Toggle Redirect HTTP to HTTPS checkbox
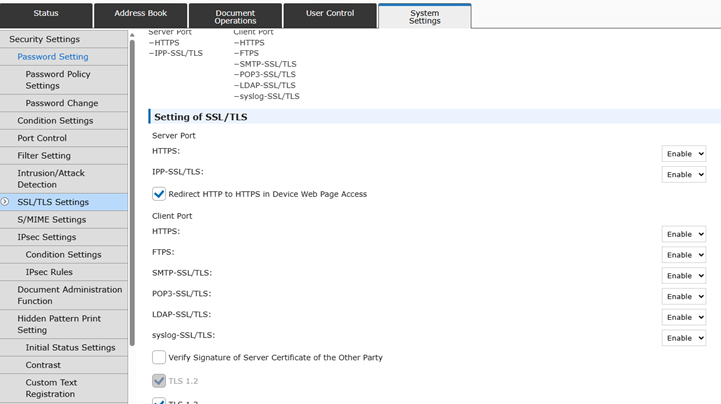 tap(159, 194)
